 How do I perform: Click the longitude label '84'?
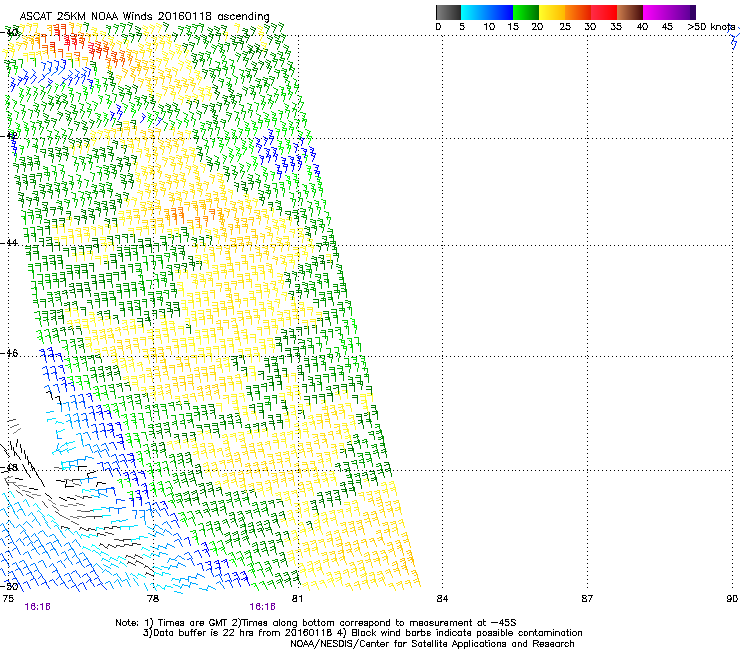(442, 599)
